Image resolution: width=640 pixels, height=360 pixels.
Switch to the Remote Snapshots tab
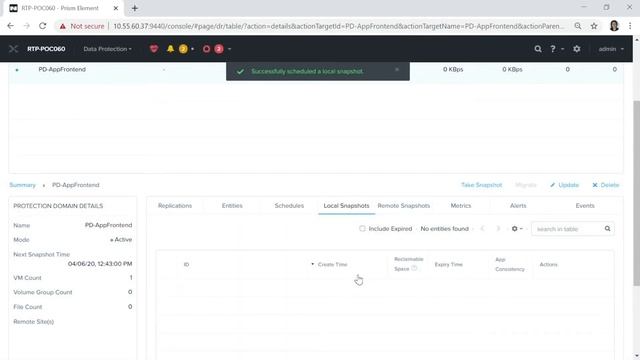[x=404, y=206]
